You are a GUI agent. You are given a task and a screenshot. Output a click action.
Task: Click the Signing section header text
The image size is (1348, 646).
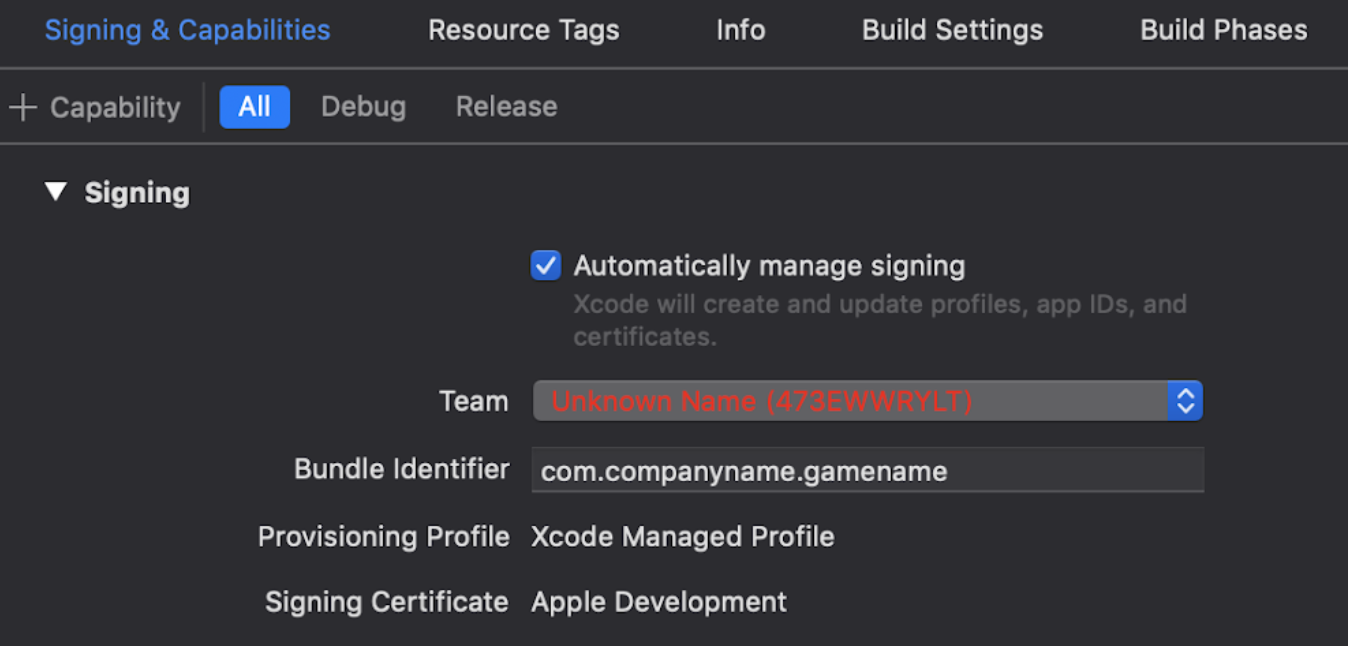pos(137,192)
